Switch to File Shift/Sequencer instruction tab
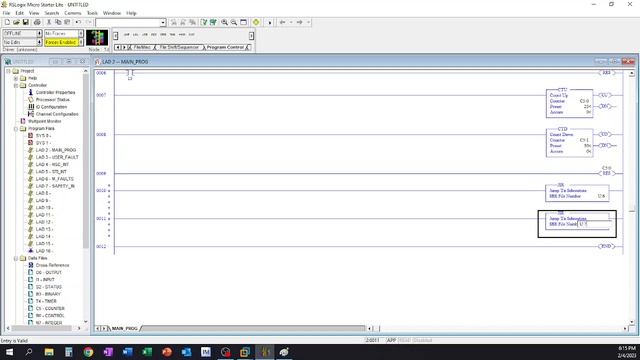The height and width of the screenshot is (360, 640). tap(179, 47)
